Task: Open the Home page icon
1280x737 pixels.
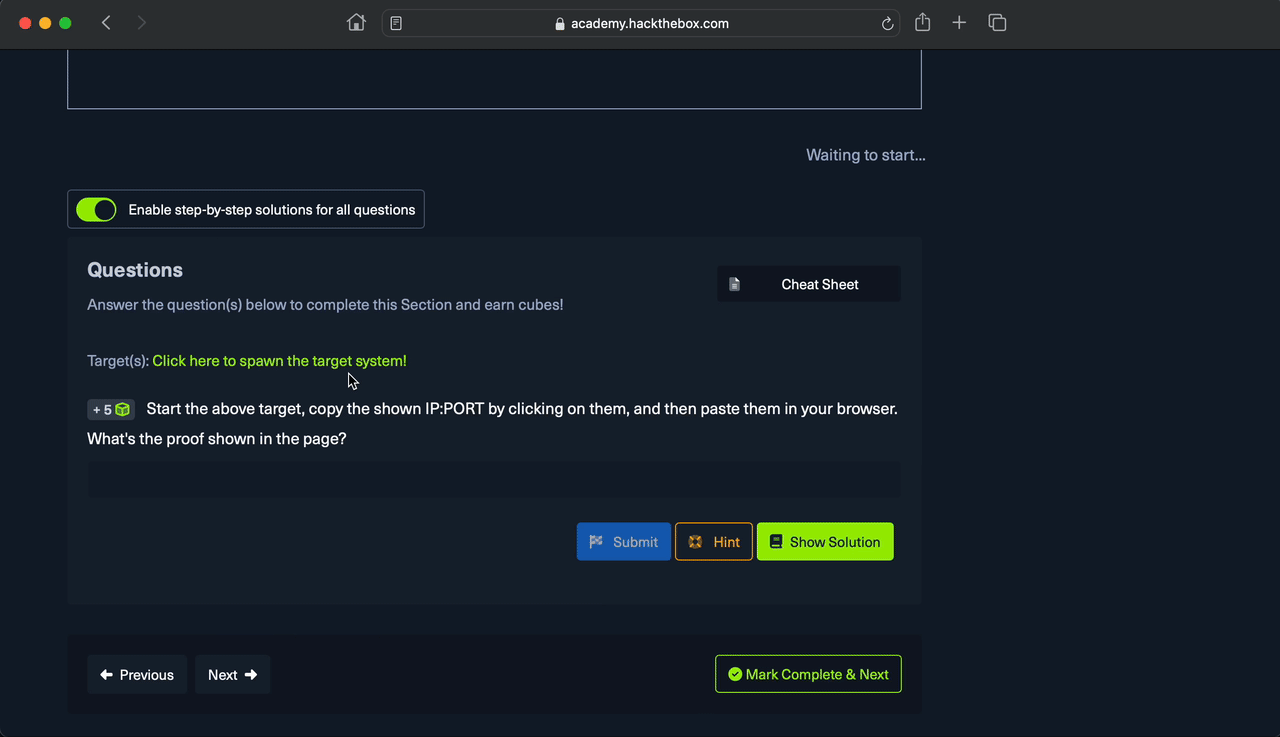Action: pyautogui.click(x=356, y=23)
